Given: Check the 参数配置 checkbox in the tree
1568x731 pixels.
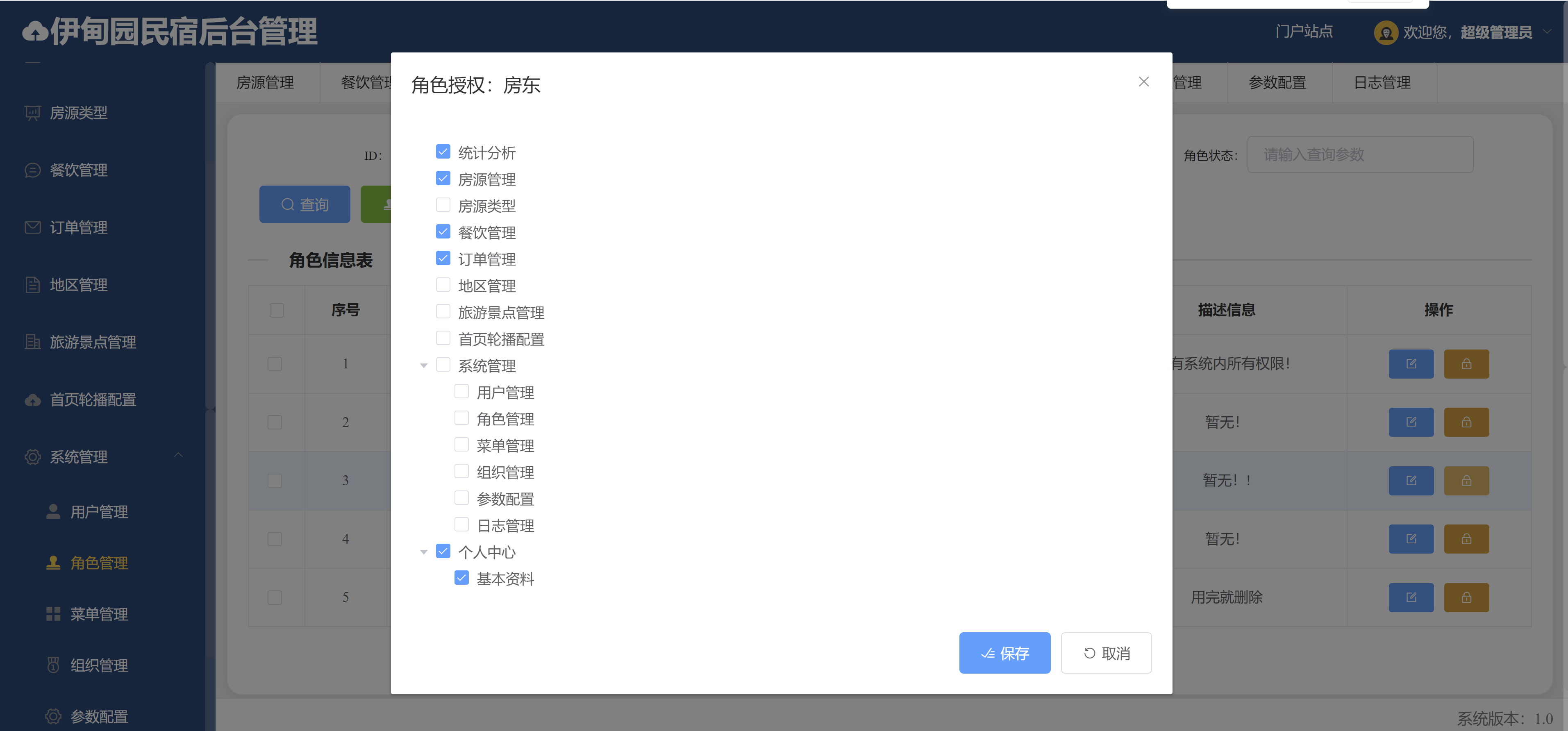Looking at the screenshot, I should tap(462, 498).
